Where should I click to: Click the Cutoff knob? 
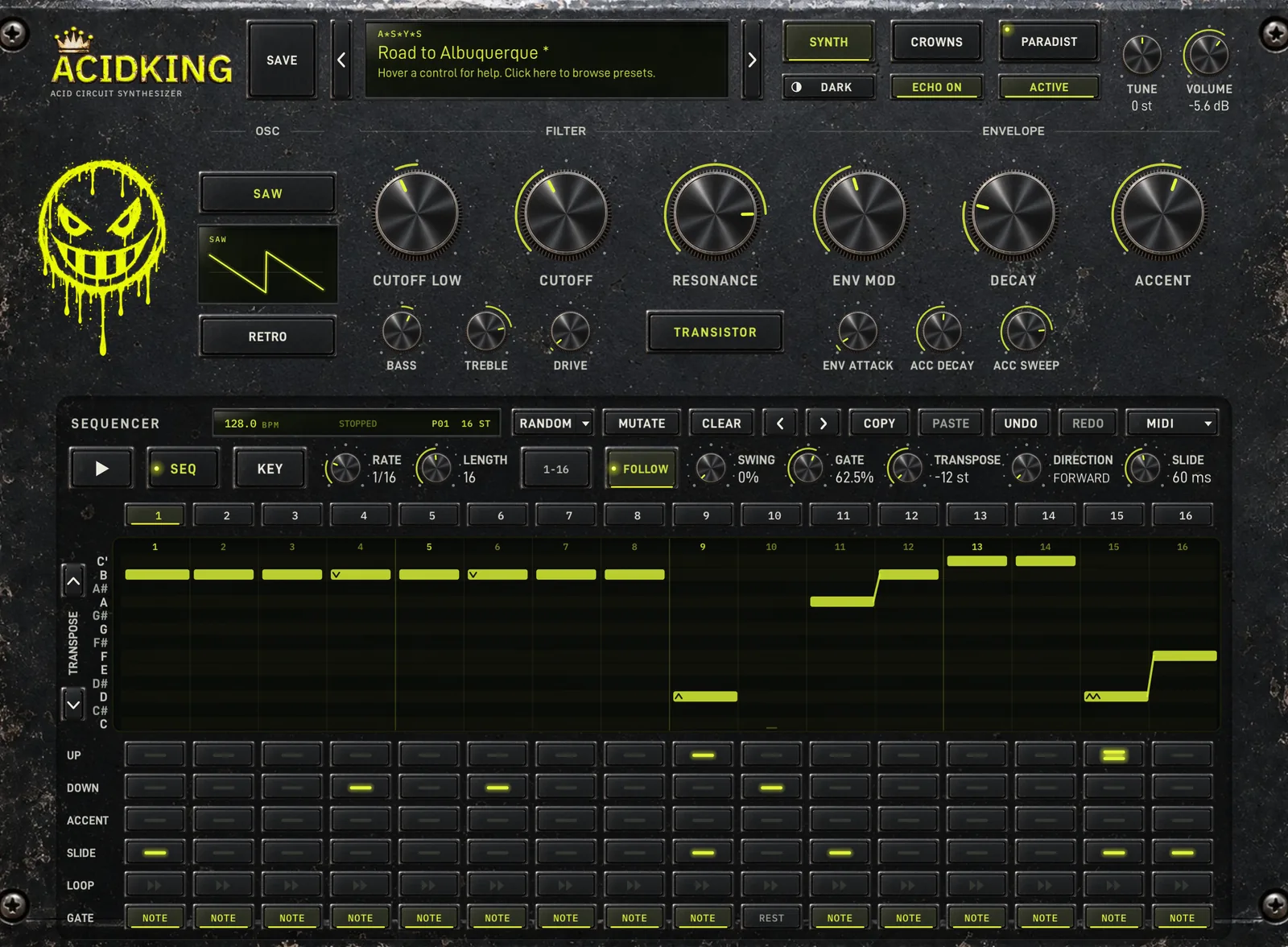click(566, 214)
